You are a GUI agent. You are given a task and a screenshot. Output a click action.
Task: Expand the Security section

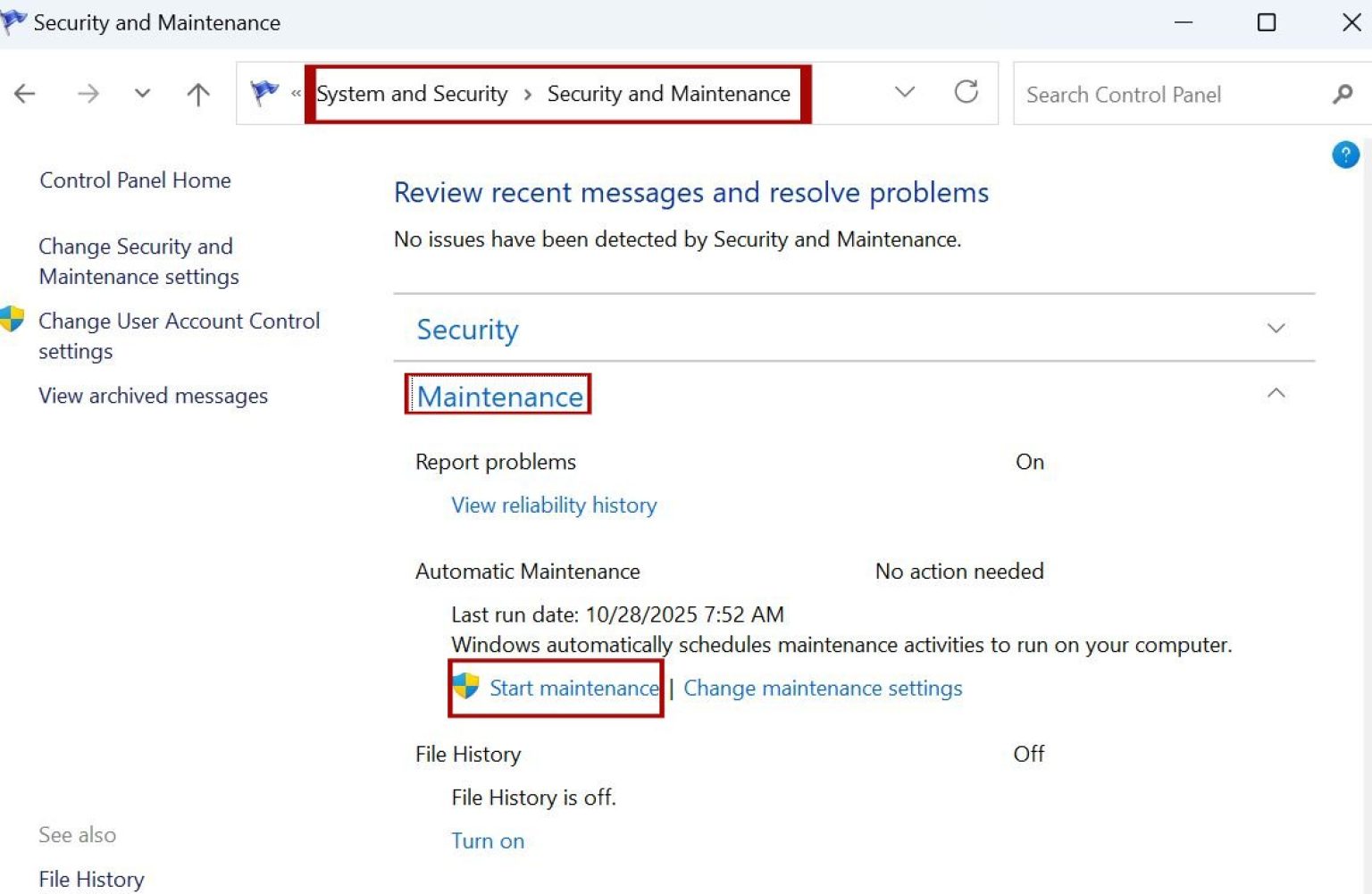(1276, 328)
